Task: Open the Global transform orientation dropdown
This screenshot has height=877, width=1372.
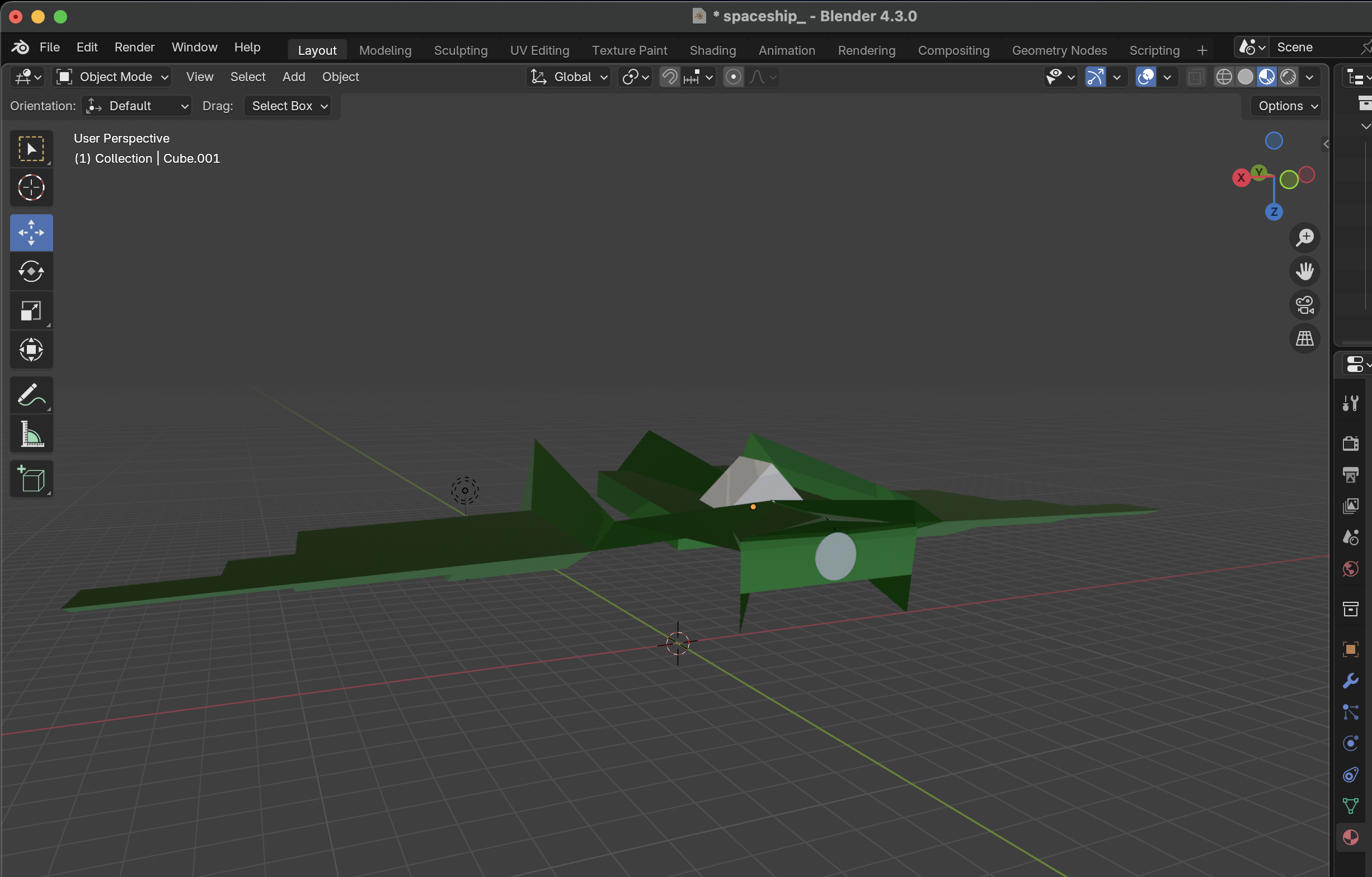Action: coord(568,77)
